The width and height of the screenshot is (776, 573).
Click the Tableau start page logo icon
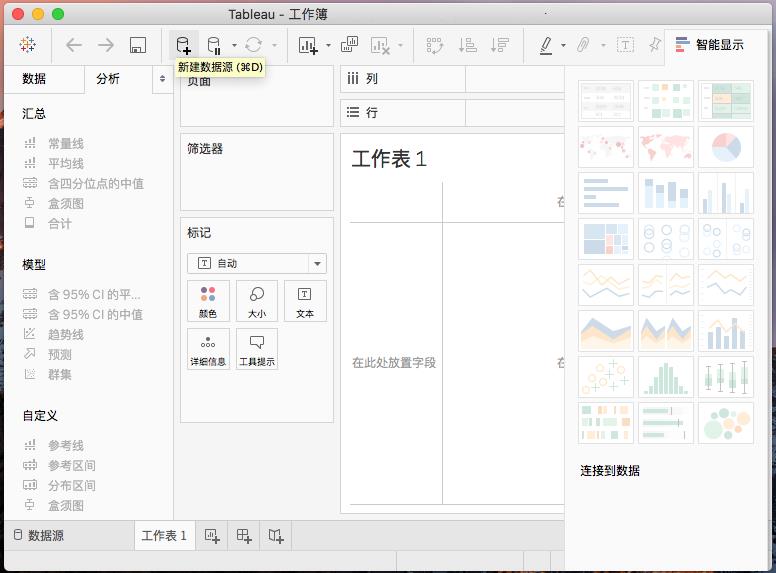[x=28, y=45]
